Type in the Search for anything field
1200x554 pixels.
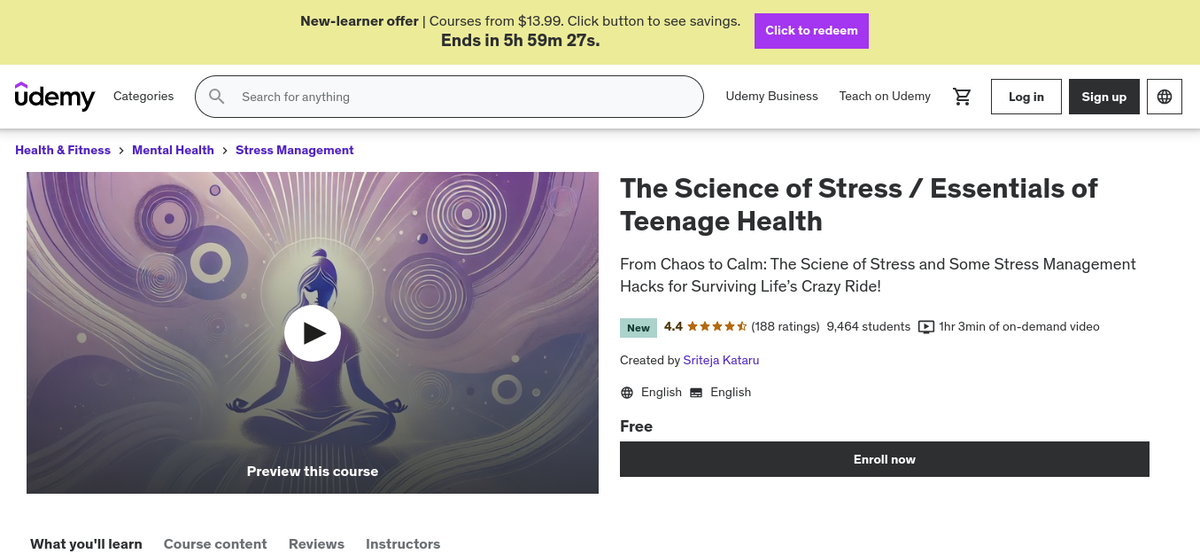click(x=460, y=97)
